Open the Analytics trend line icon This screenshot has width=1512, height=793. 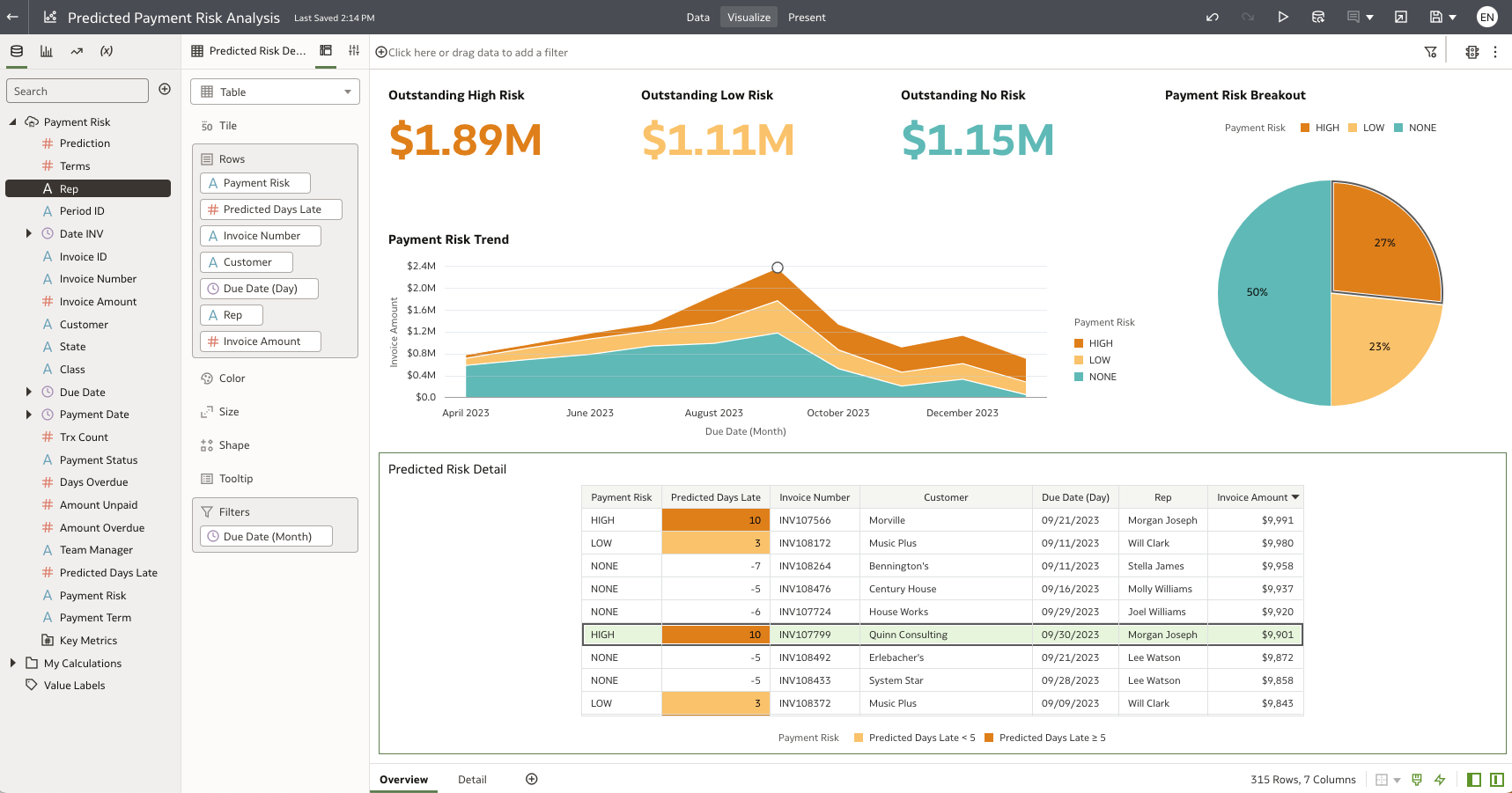[x=77, y=51]
